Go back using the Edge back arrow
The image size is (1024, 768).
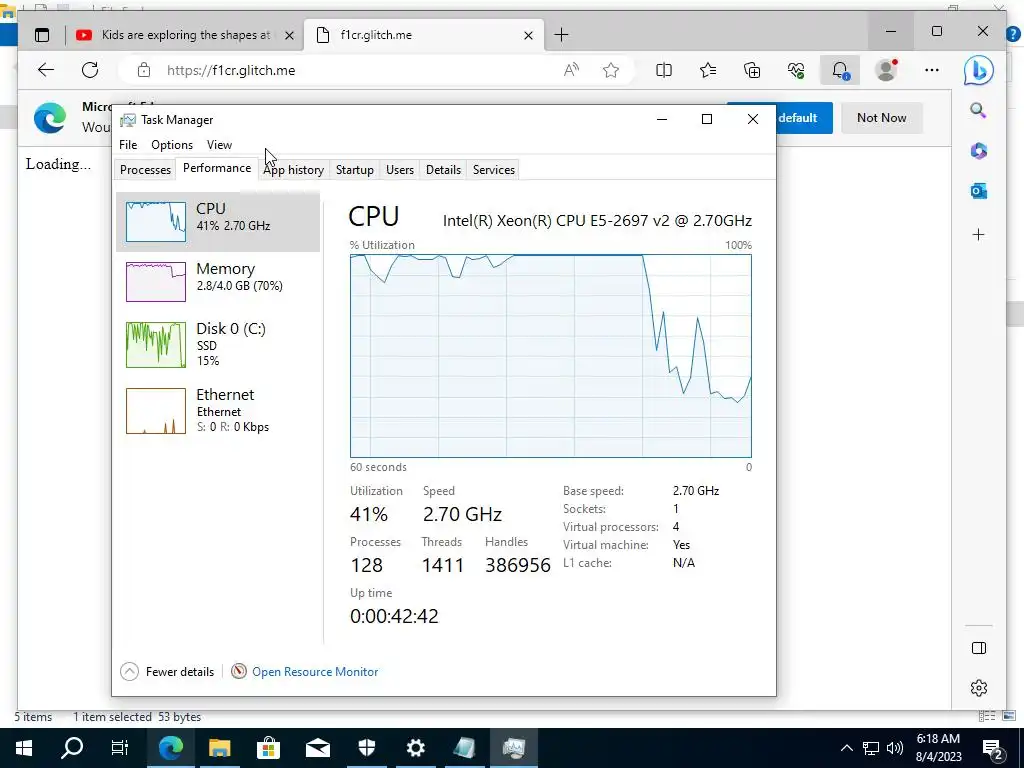(46, 70)
